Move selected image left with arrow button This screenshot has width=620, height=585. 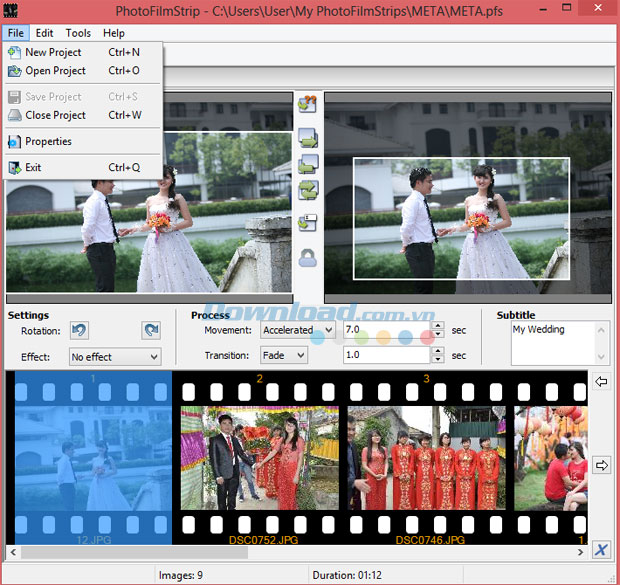click(601, 382)
